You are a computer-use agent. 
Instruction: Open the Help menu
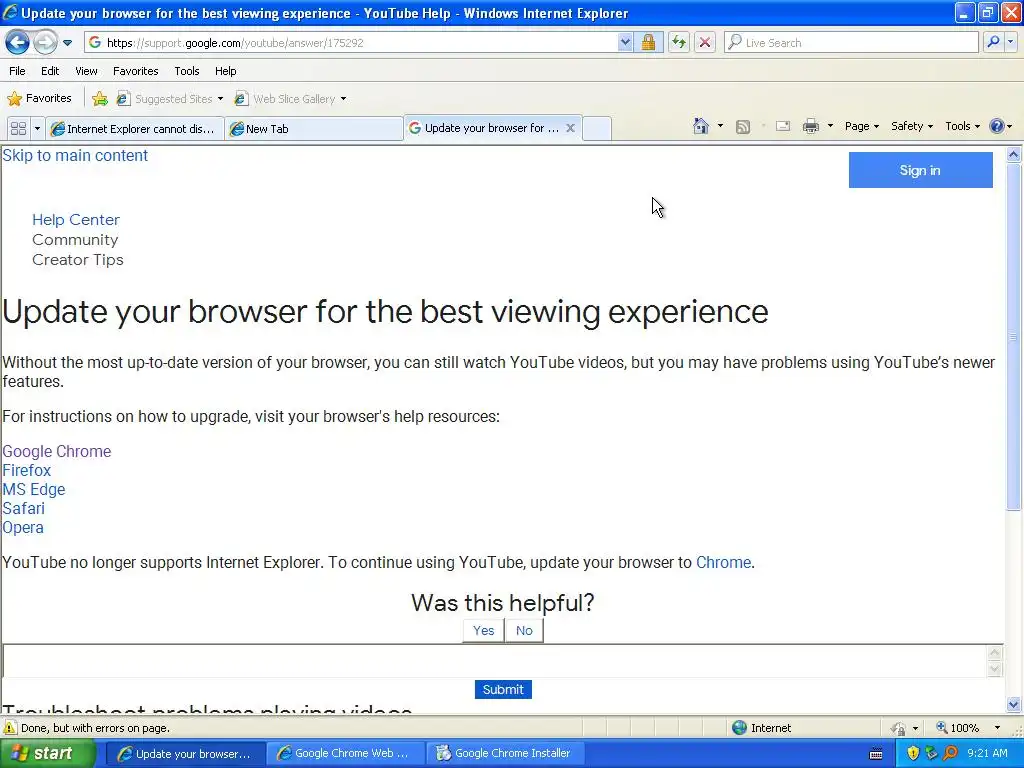(x=225, y=71)
